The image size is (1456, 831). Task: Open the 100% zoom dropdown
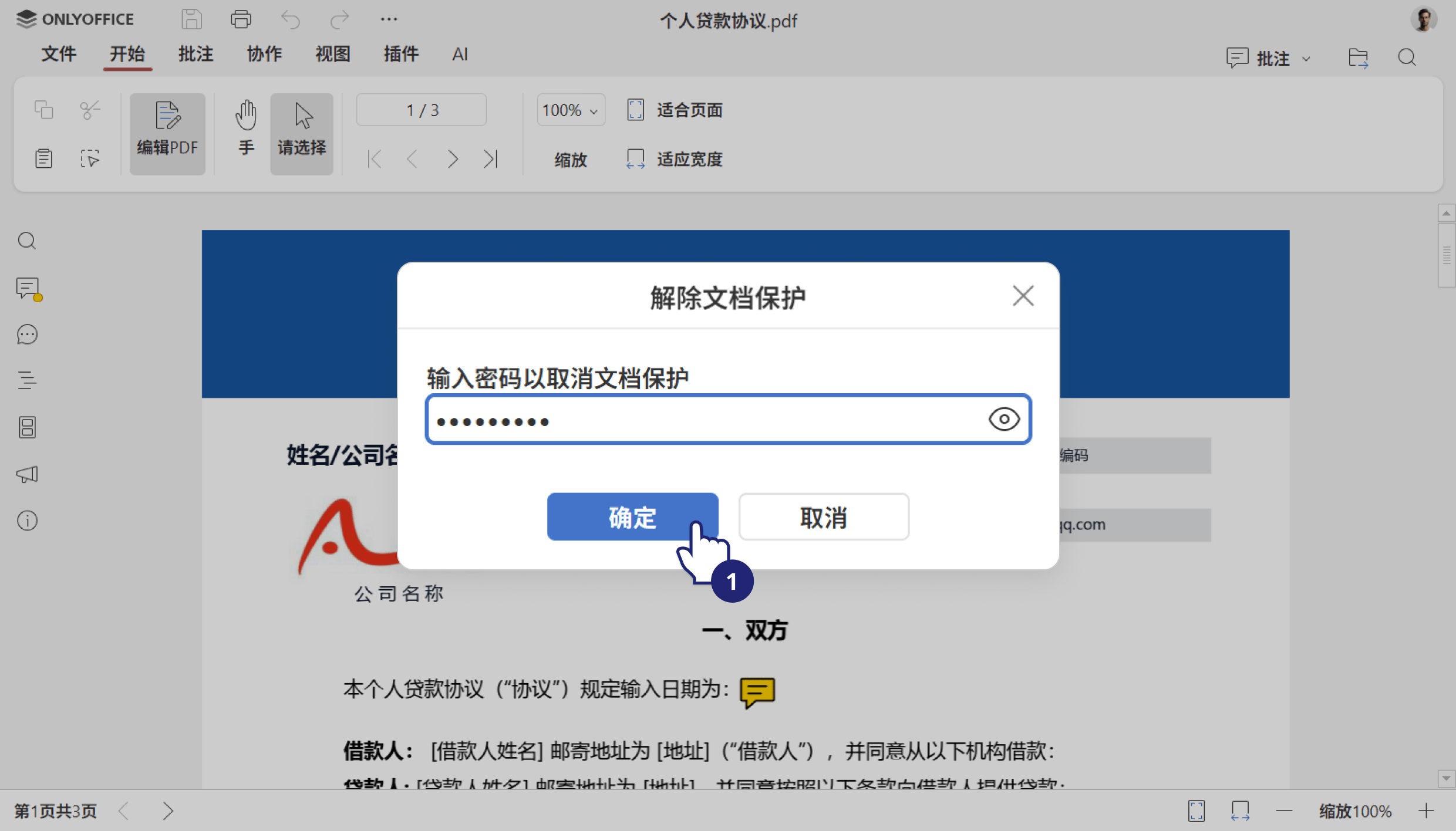570,110
